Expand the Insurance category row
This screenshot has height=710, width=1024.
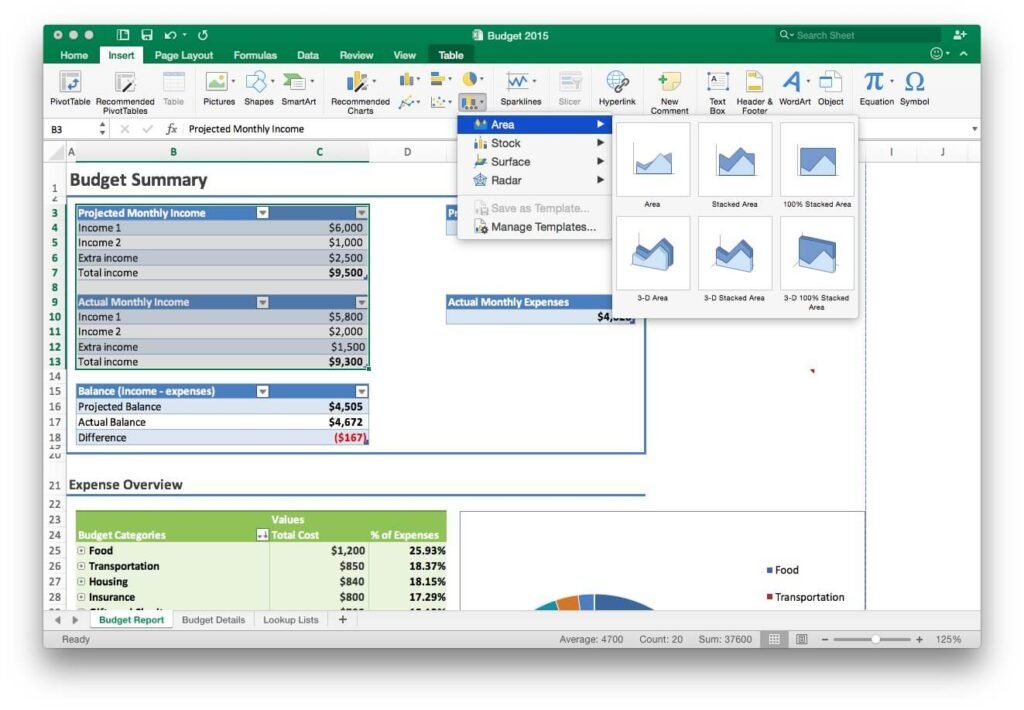(x=82, y=597)
